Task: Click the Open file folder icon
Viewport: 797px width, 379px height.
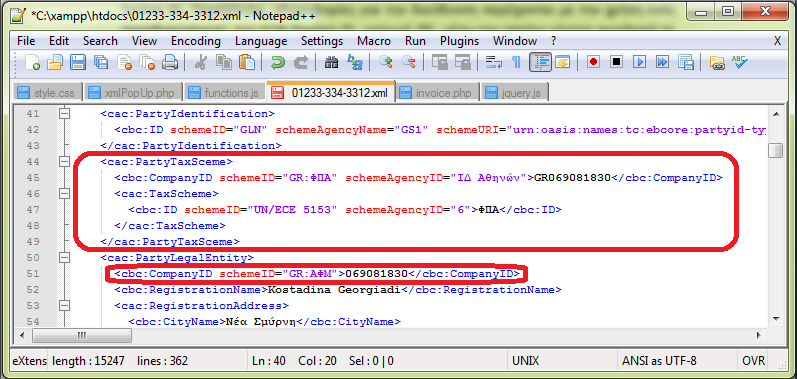Action: (55, 62)
